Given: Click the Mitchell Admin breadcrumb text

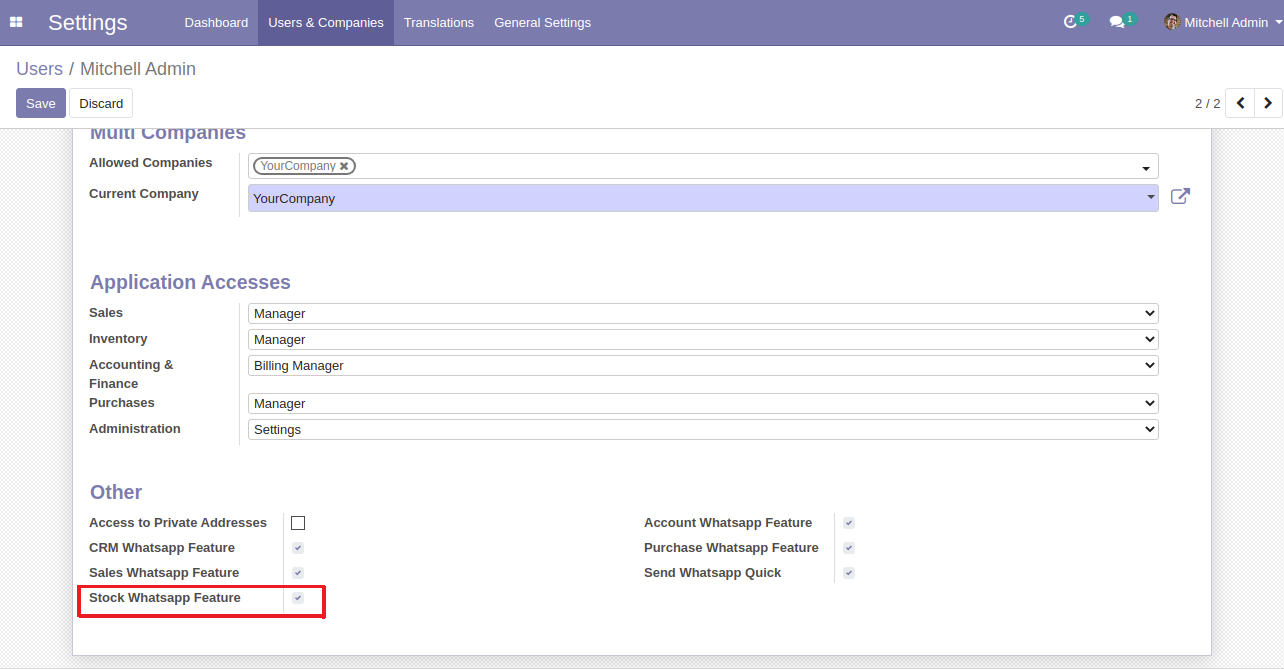Looking at the screenshot, I should 138,69.
